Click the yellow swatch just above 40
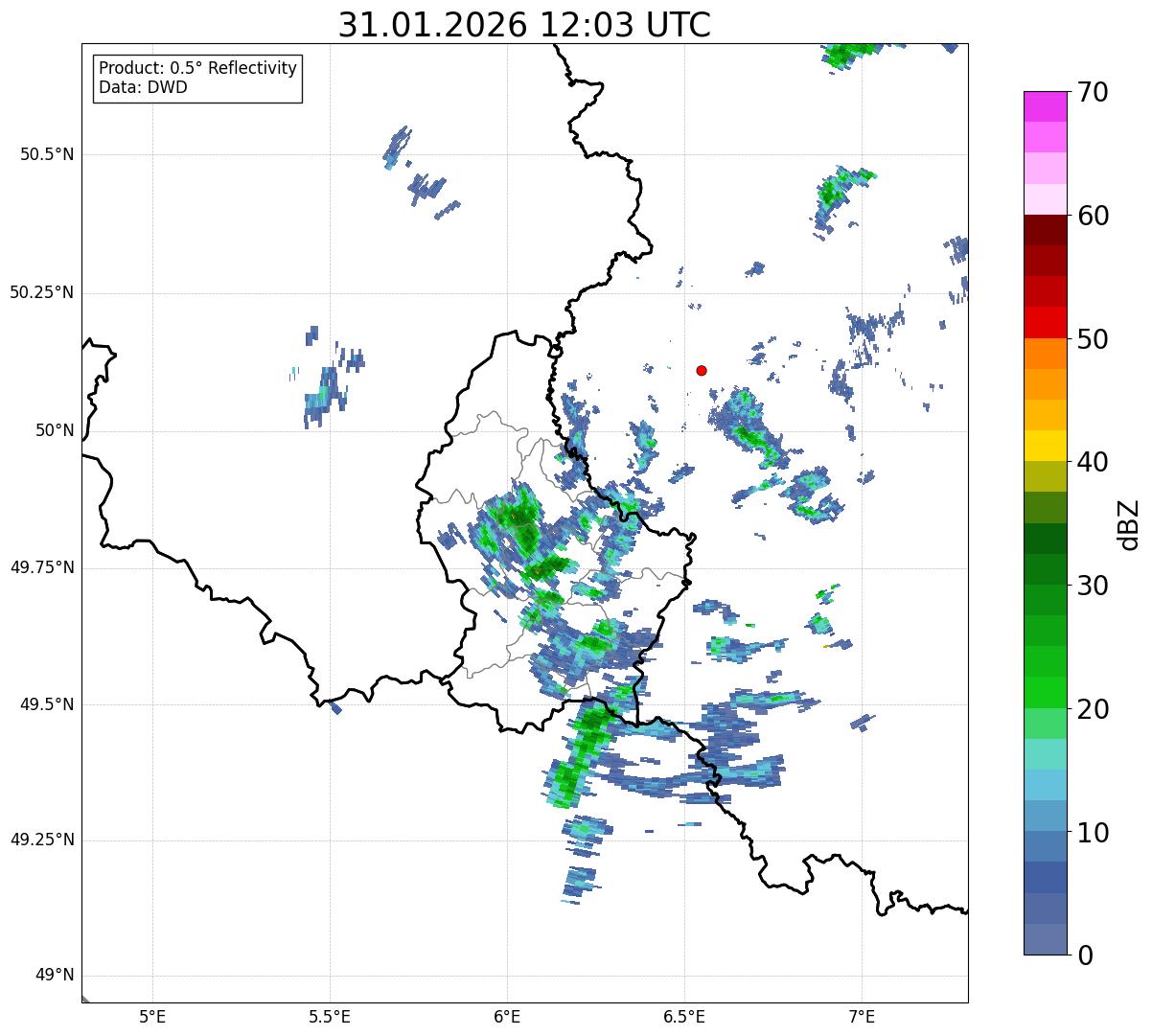 pos(1046,446)
